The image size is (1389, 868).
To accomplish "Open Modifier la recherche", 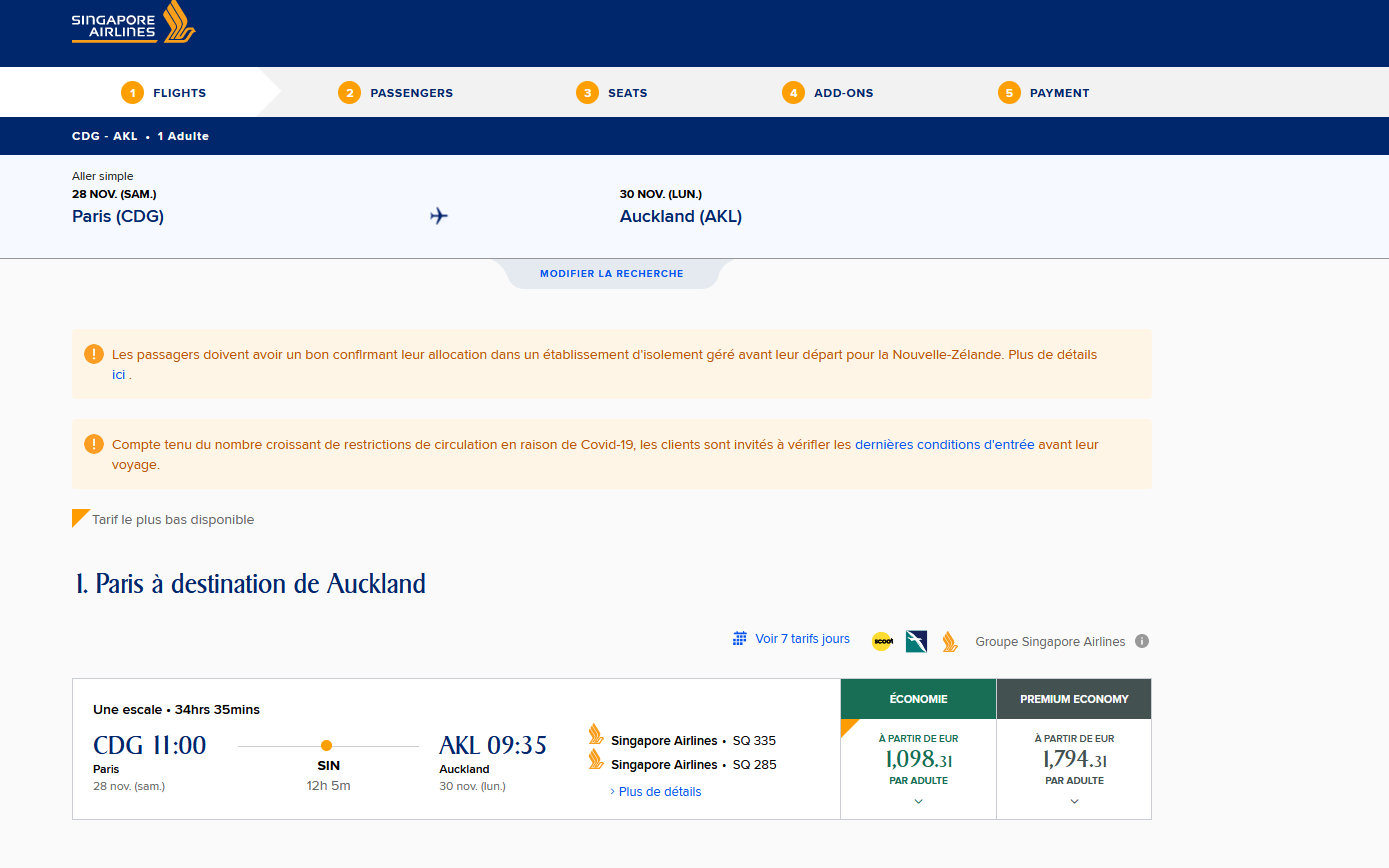I will click(x=612, y=273).
